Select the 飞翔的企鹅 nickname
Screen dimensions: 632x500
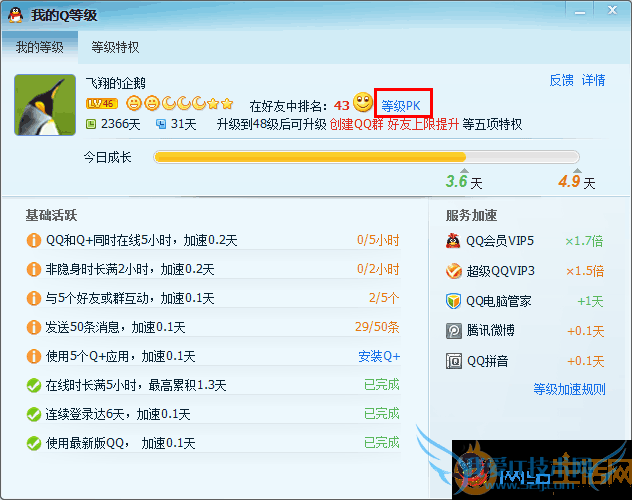click(116, 83)
